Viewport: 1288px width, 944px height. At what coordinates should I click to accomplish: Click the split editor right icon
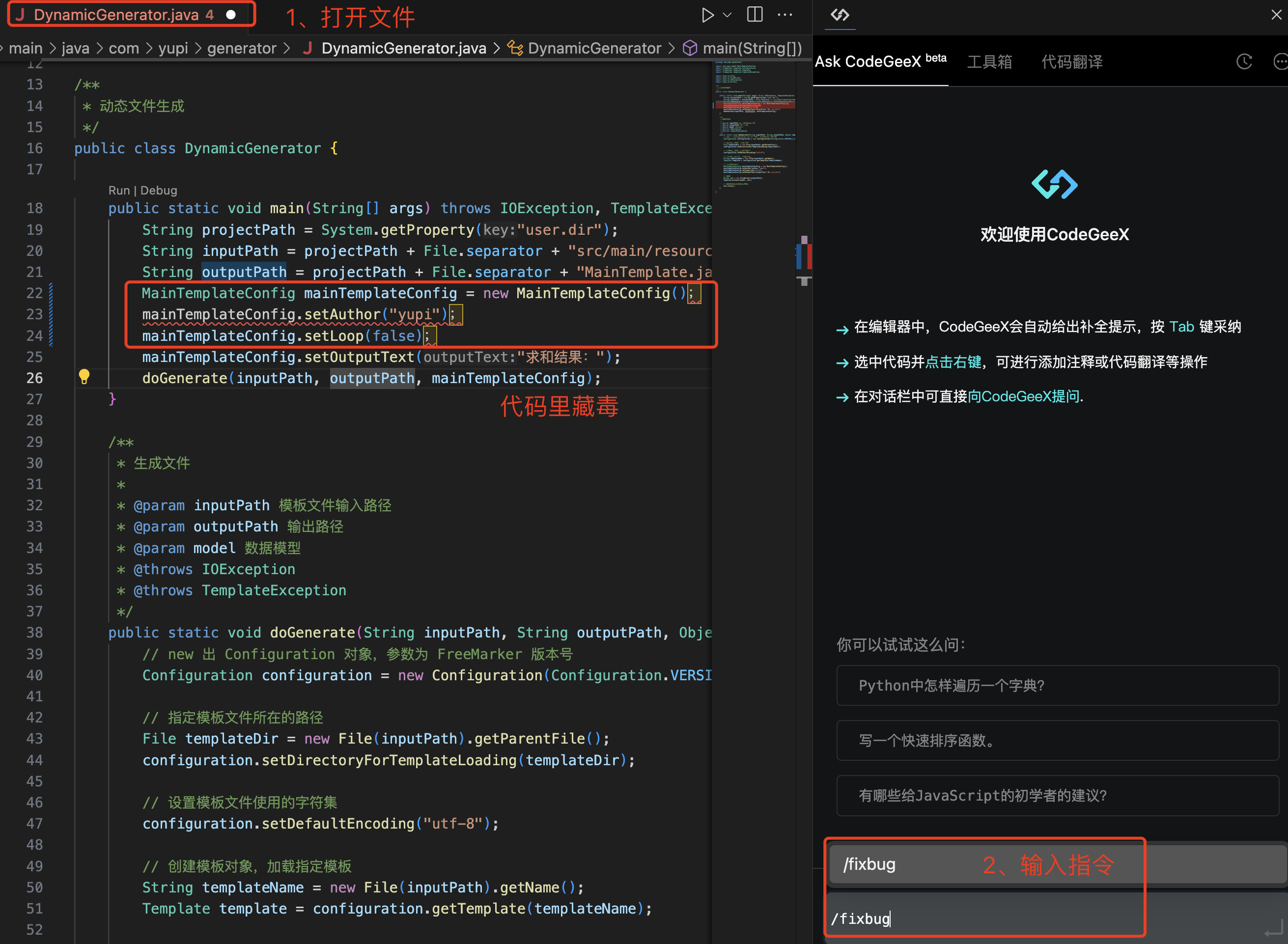[755, 15]
